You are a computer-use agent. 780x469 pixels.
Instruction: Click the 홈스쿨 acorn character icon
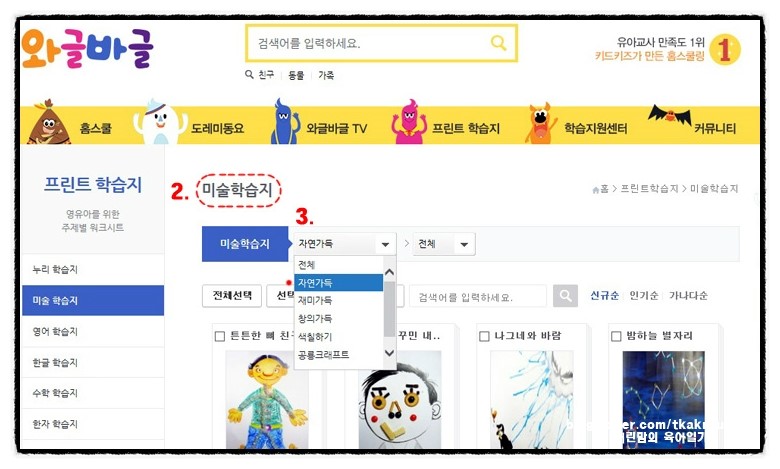click(x=48, y=123)
